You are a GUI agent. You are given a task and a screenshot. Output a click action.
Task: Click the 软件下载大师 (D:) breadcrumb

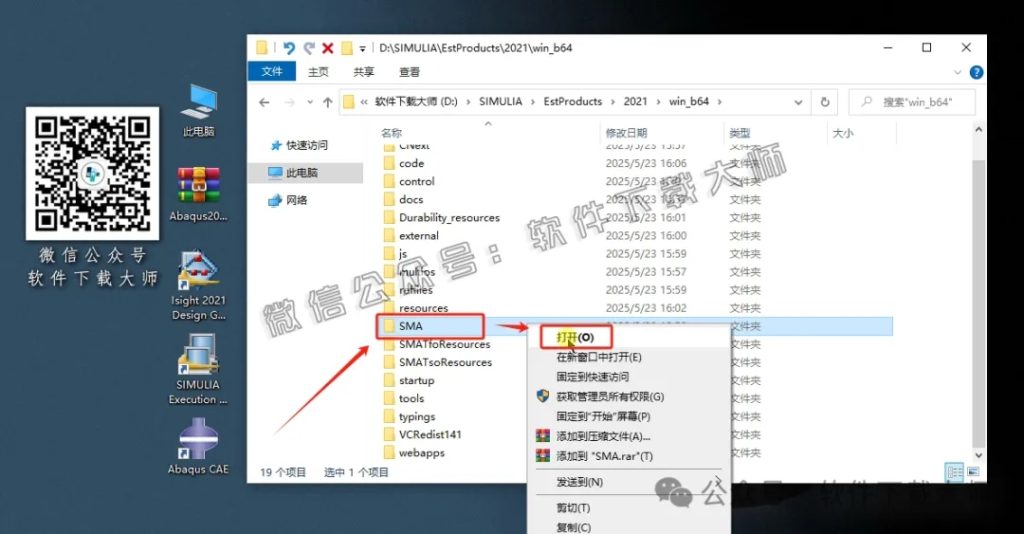(416, 101)
